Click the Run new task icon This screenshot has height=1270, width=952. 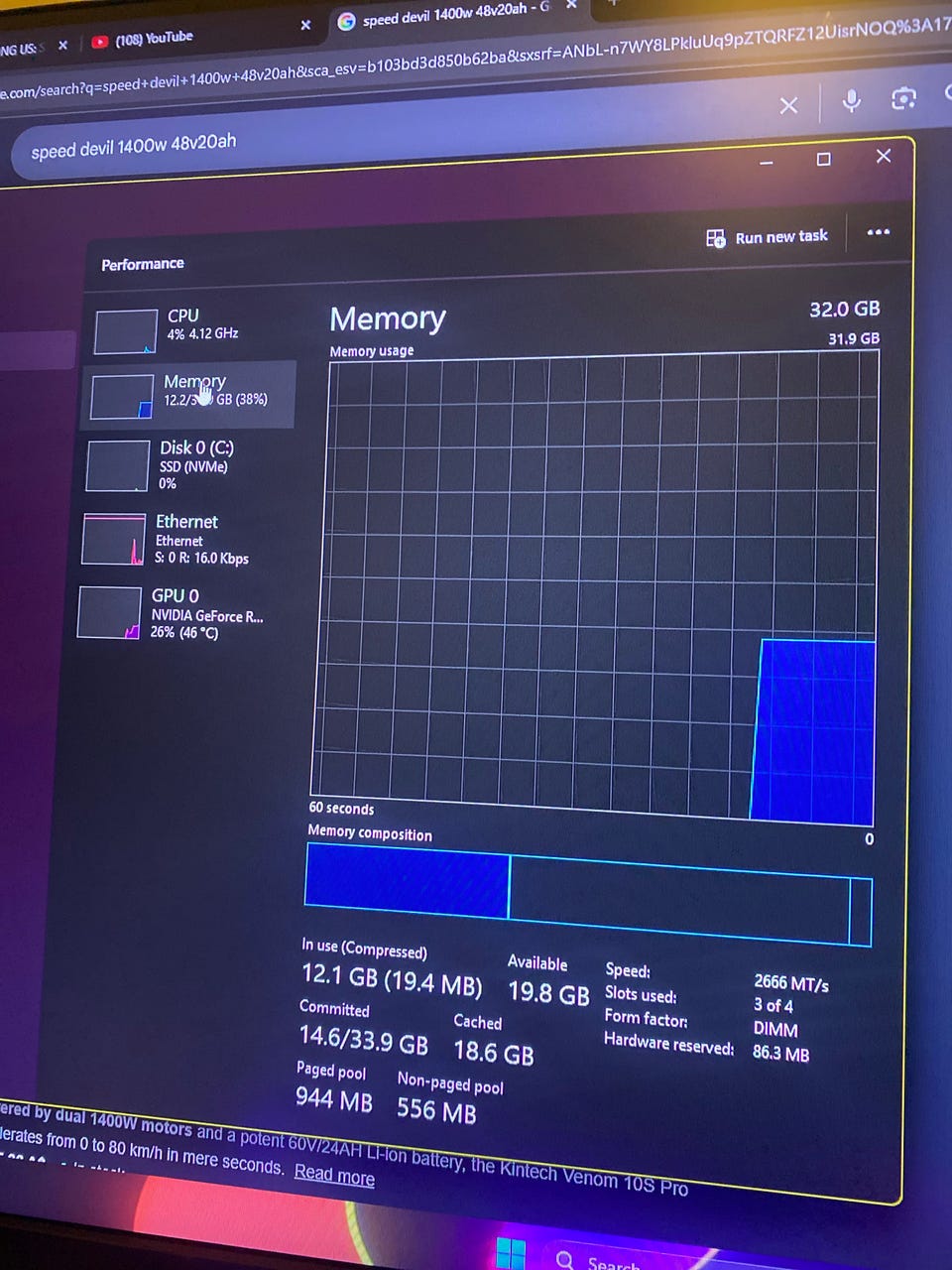(x=715, y=238)
